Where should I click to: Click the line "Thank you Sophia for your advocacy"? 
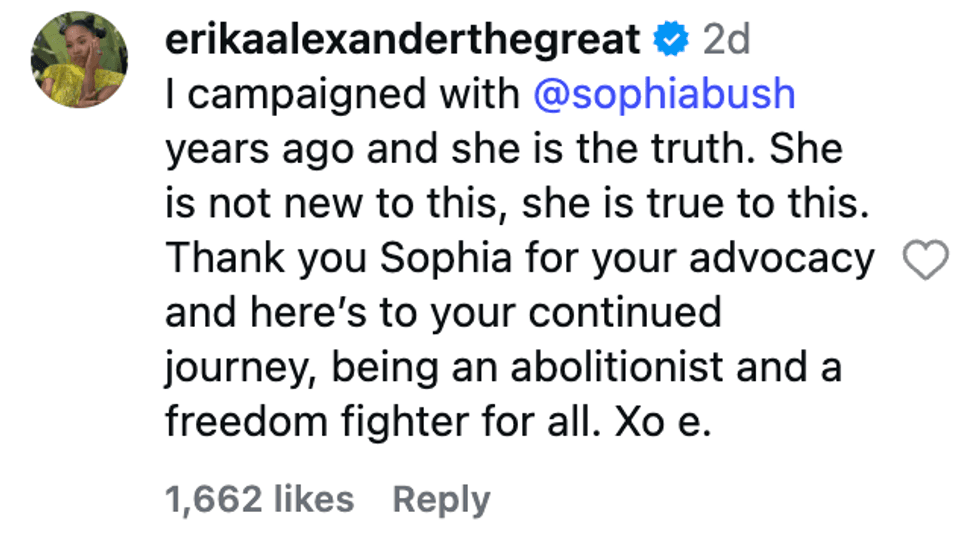click(520, 259)
